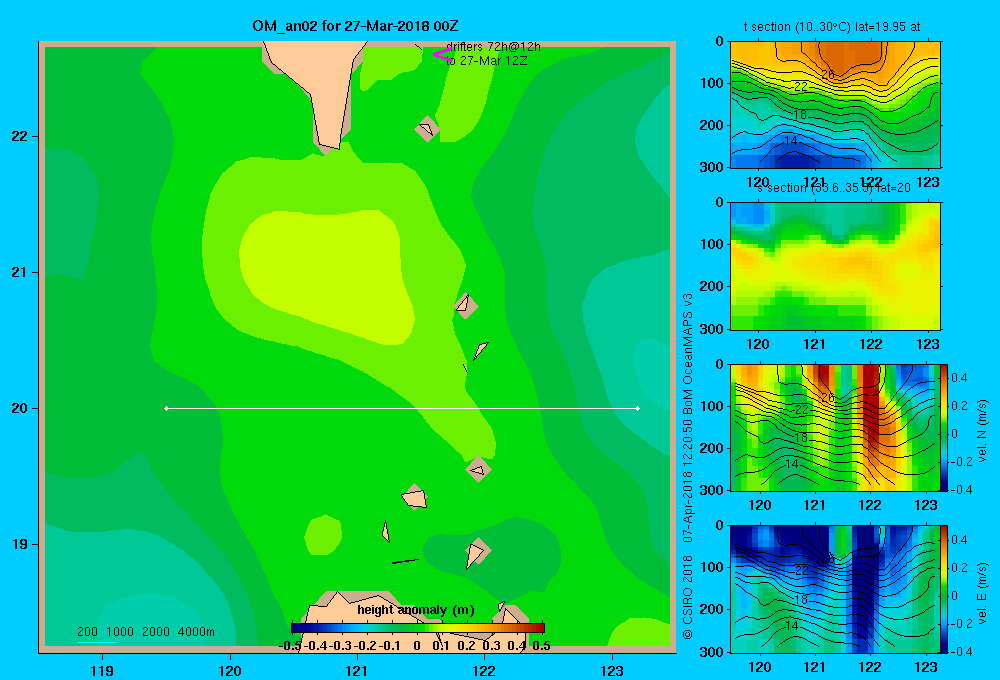Click depth label 300 on temperature section
Screen dimensions: 1000x680
[711, 166]
